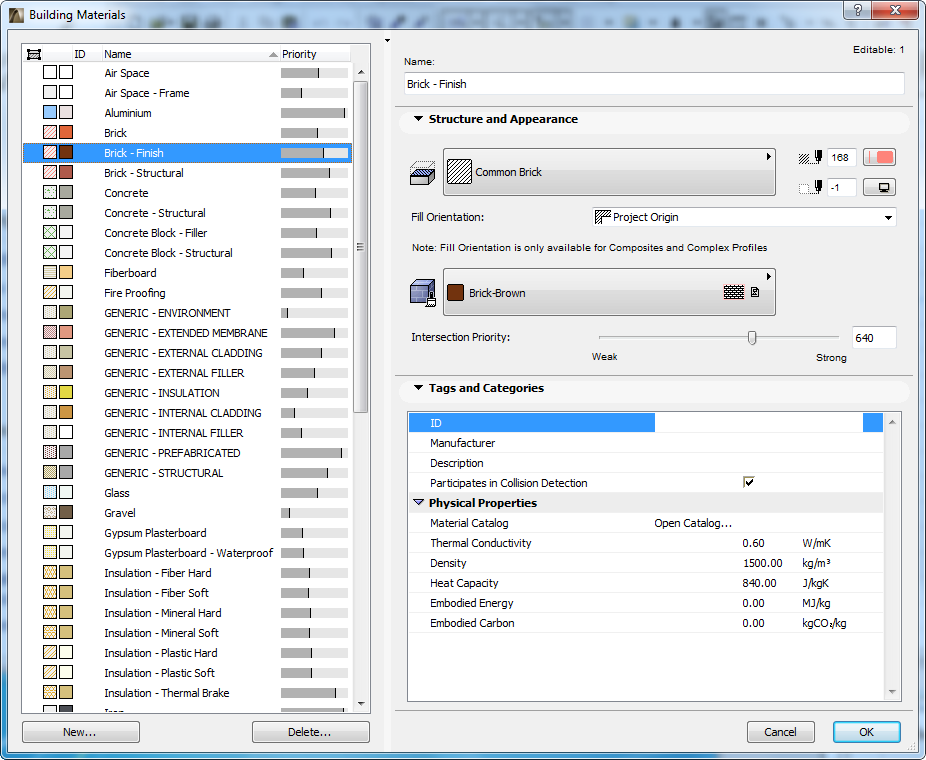
Task: Sort the list by ID column
Action: 87,54
